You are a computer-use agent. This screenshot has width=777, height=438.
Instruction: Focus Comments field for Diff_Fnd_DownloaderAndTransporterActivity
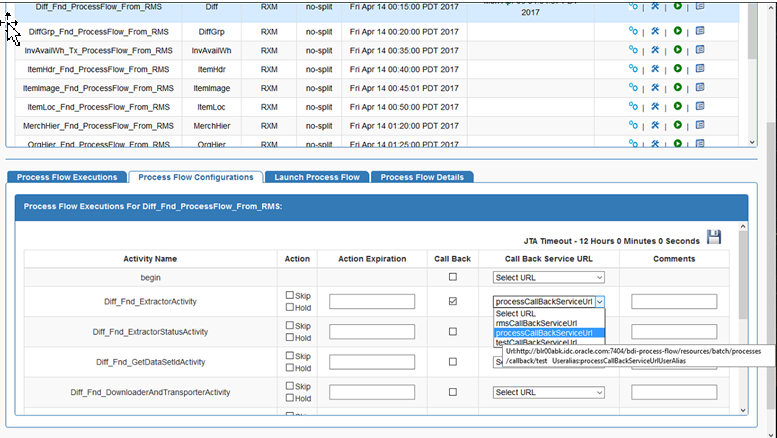(x=674, y=392)
